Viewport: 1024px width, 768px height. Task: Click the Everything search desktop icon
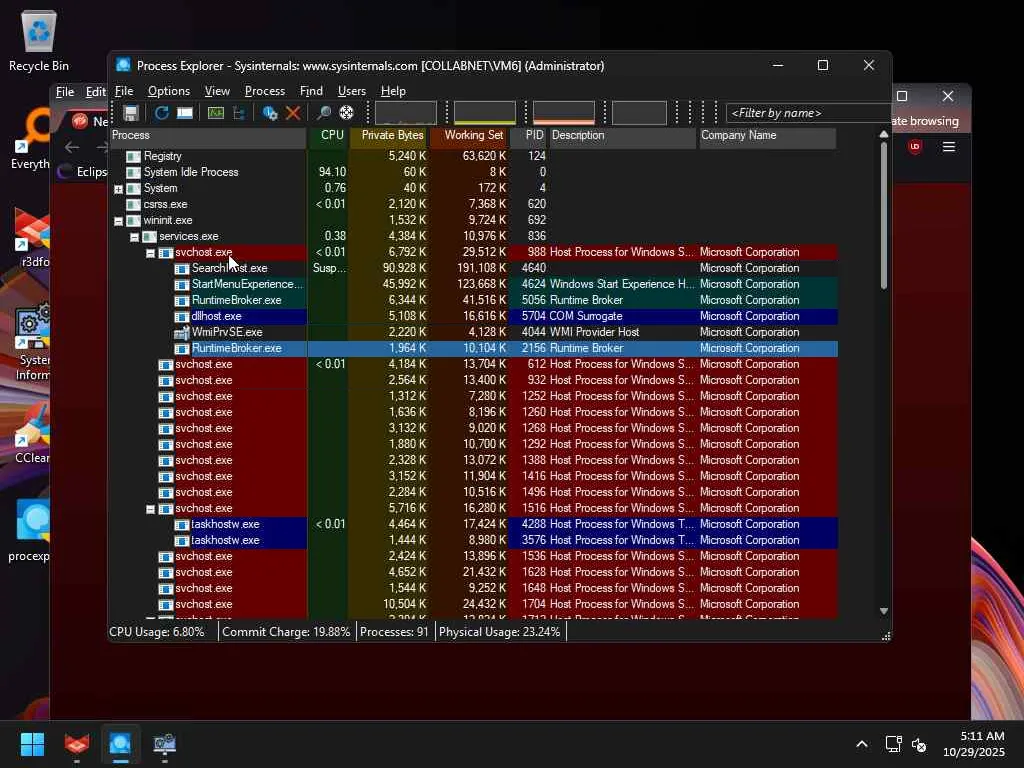31,131
